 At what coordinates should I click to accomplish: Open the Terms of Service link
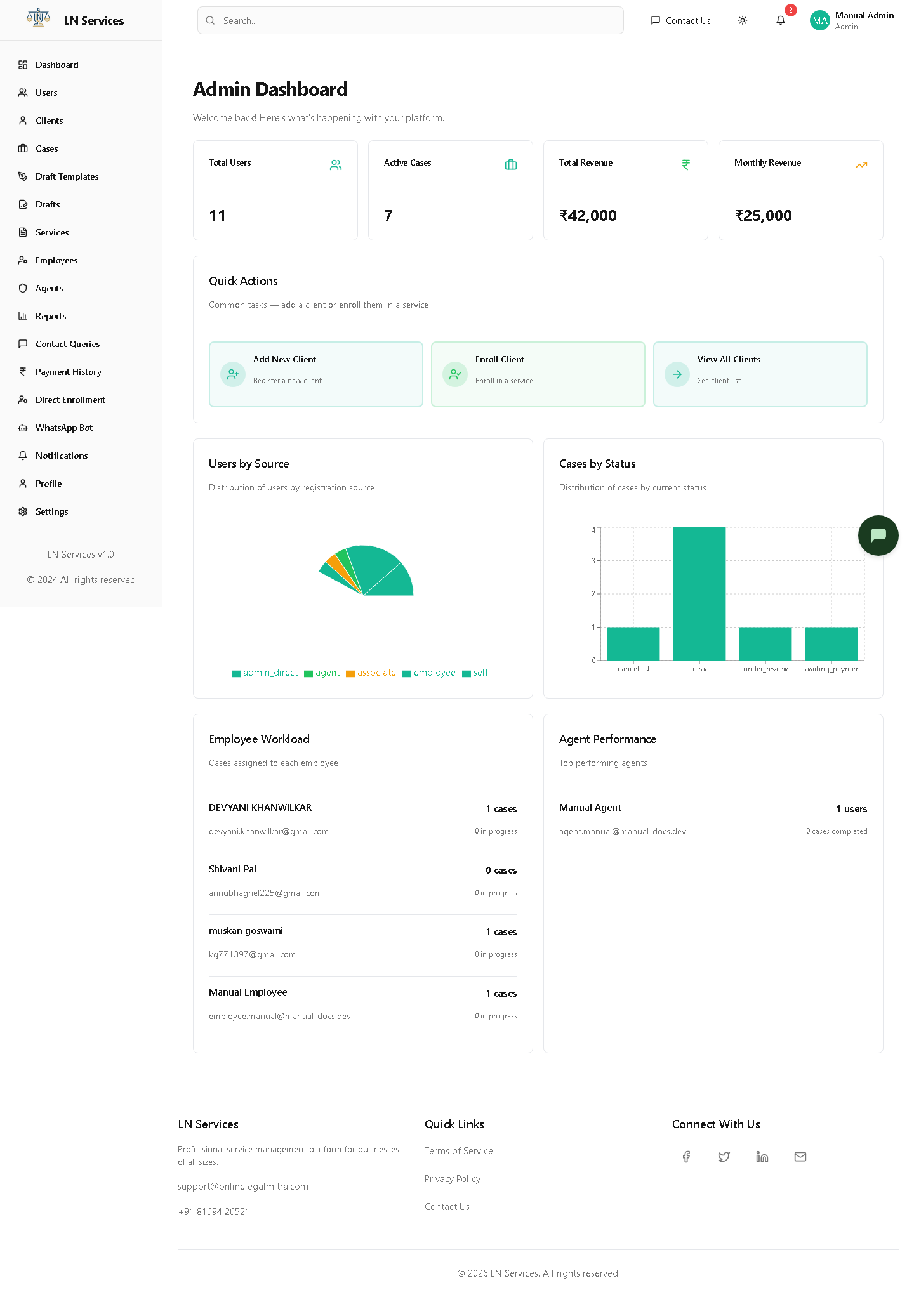click(x=459, y=1151)
